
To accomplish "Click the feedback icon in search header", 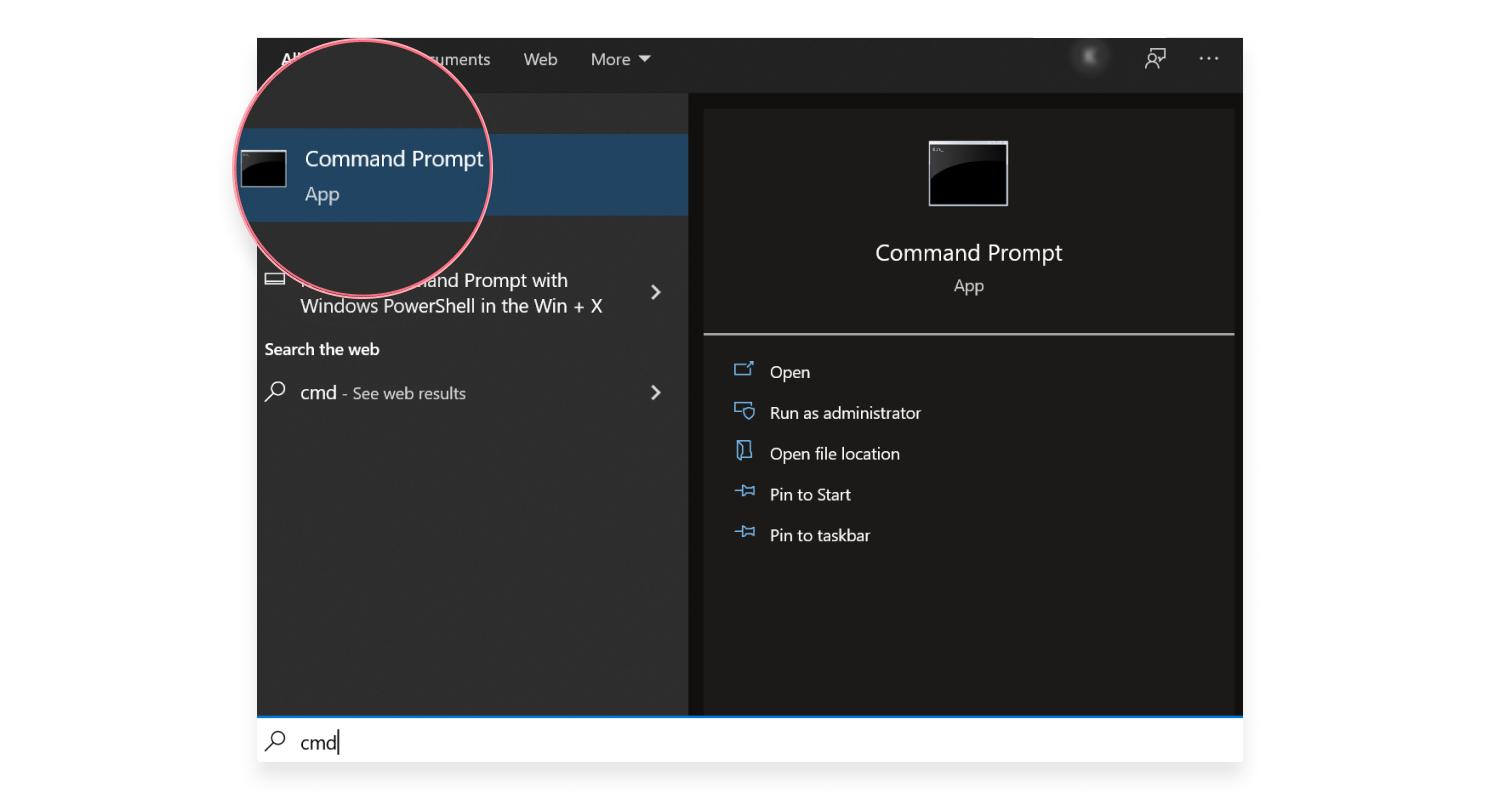I will click(1155, 59).
